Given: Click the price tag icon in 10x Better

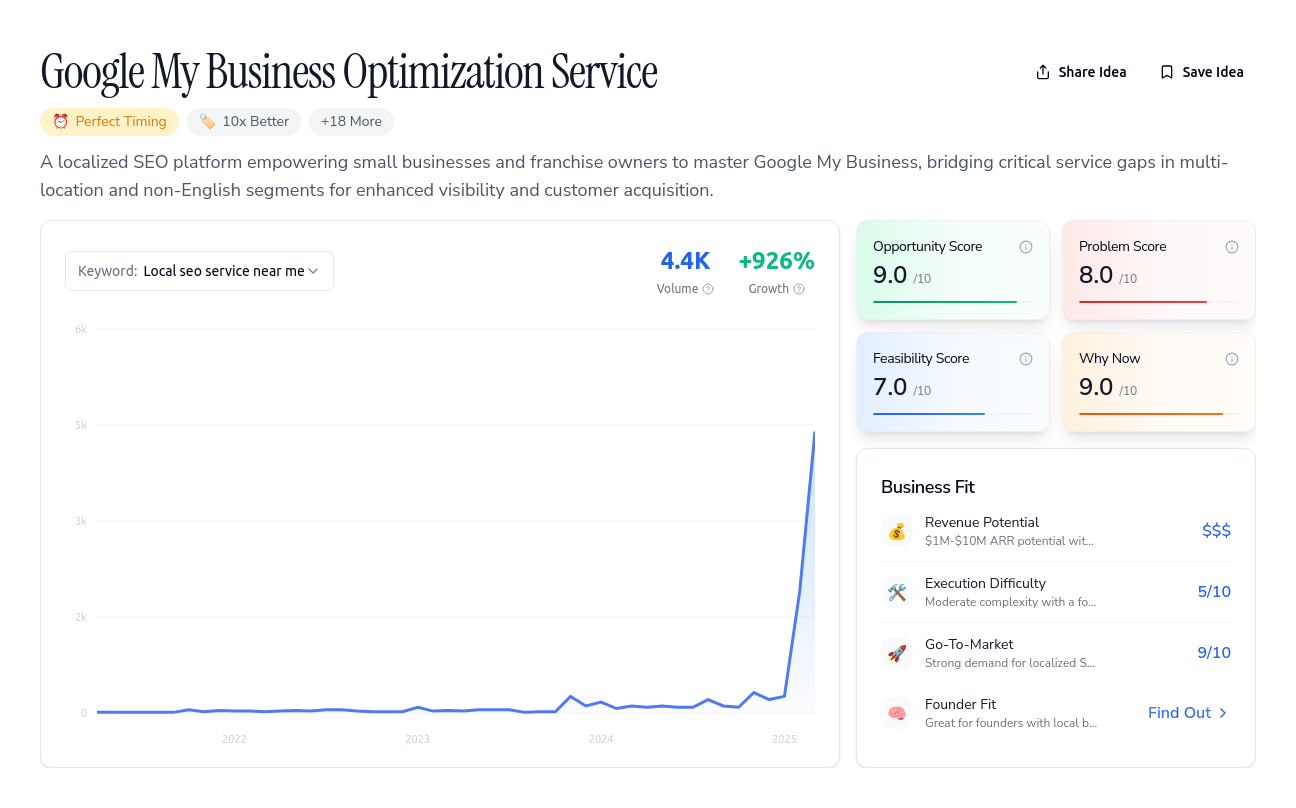Looking at the screenshot, I should coord(207,122).
